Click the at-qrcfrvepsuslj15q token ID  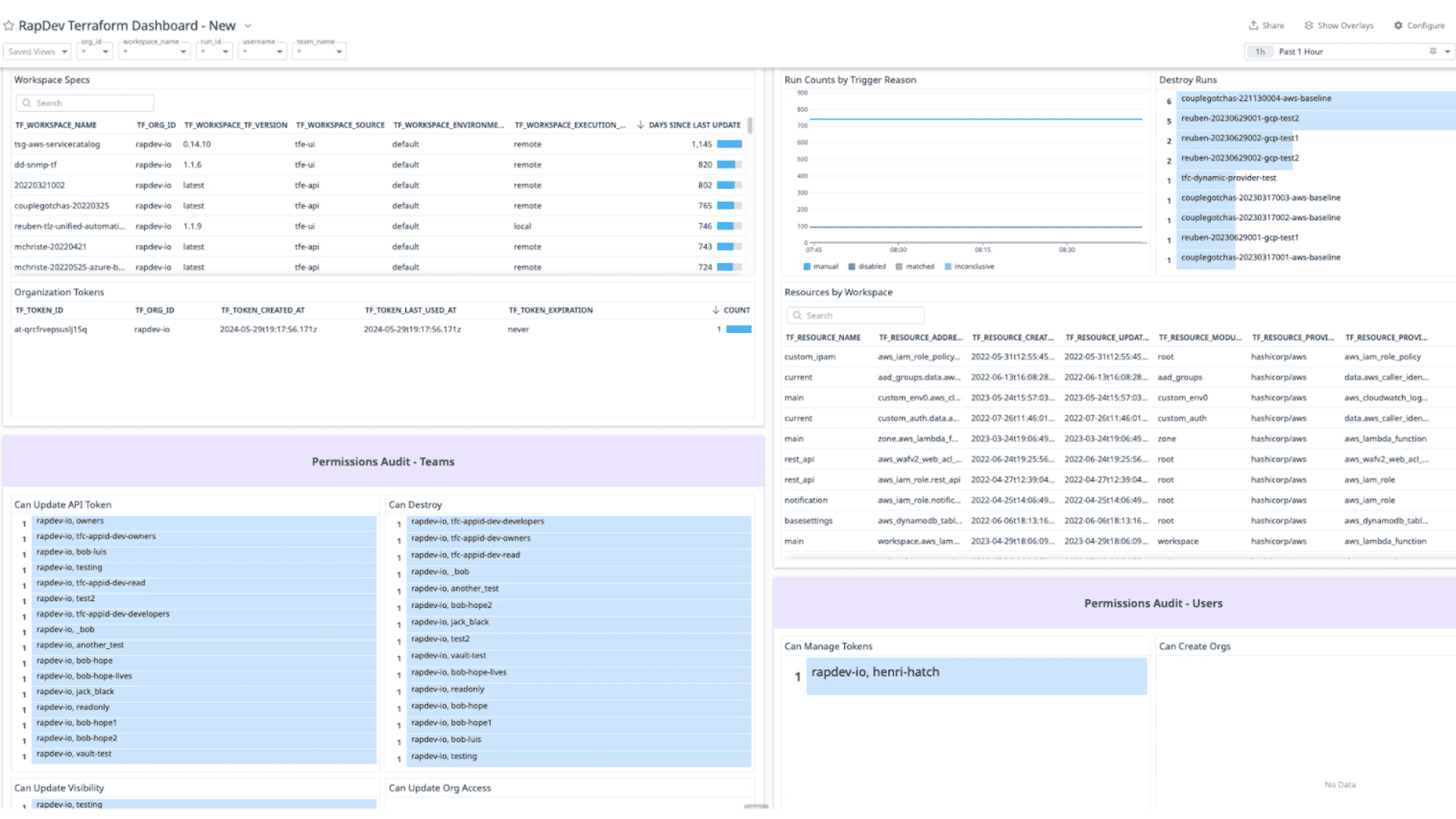[51, 329]
